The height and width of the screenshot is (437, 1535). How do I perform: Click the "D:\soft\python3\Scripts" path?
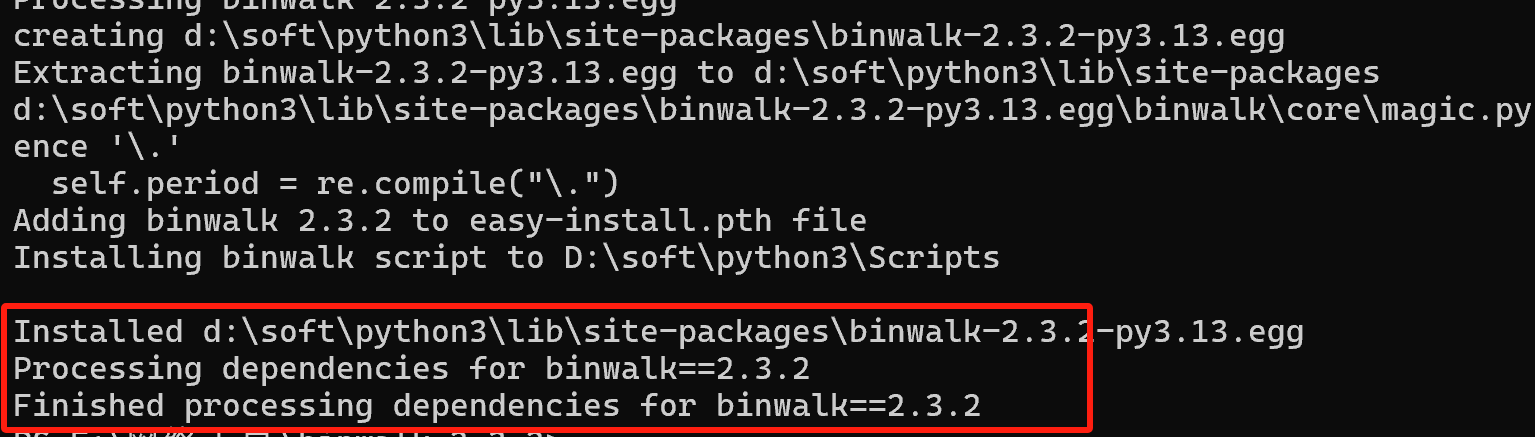(782, 257)
